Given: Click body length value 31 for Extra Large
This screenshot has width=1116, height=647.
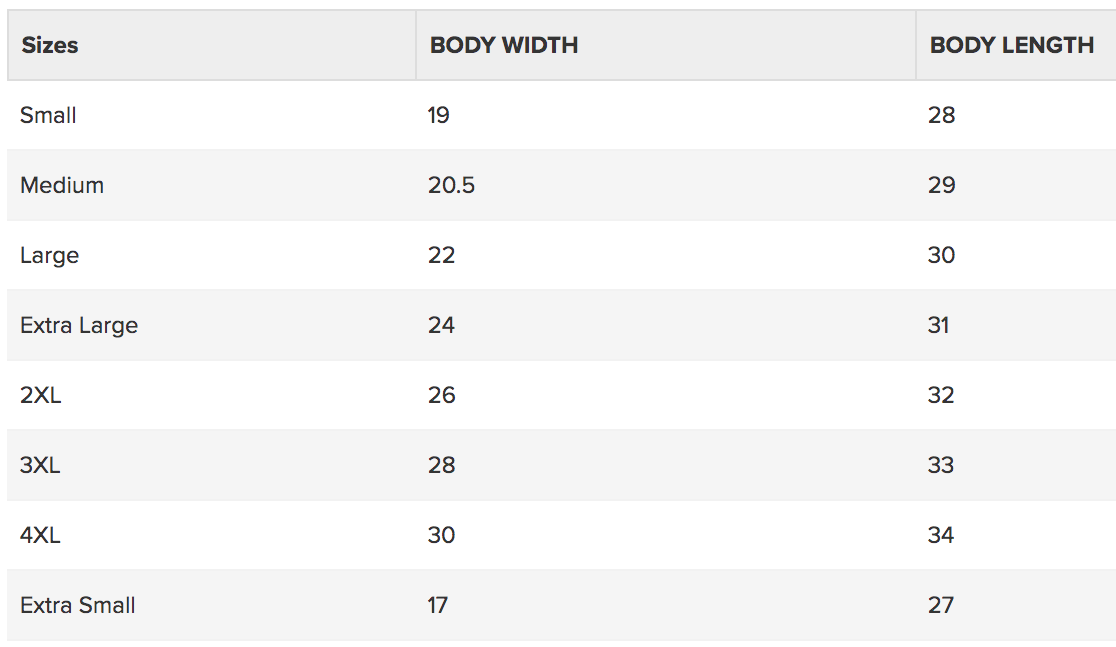Looking at the screenshot, I should [x=939, y=325].
